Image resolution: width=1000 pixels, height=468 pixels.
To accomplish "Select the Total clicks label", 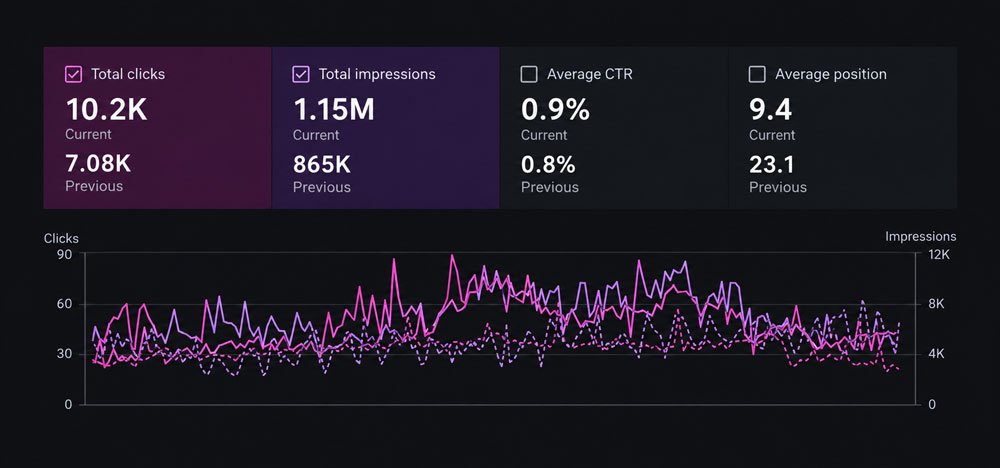I will pos(128,75).
